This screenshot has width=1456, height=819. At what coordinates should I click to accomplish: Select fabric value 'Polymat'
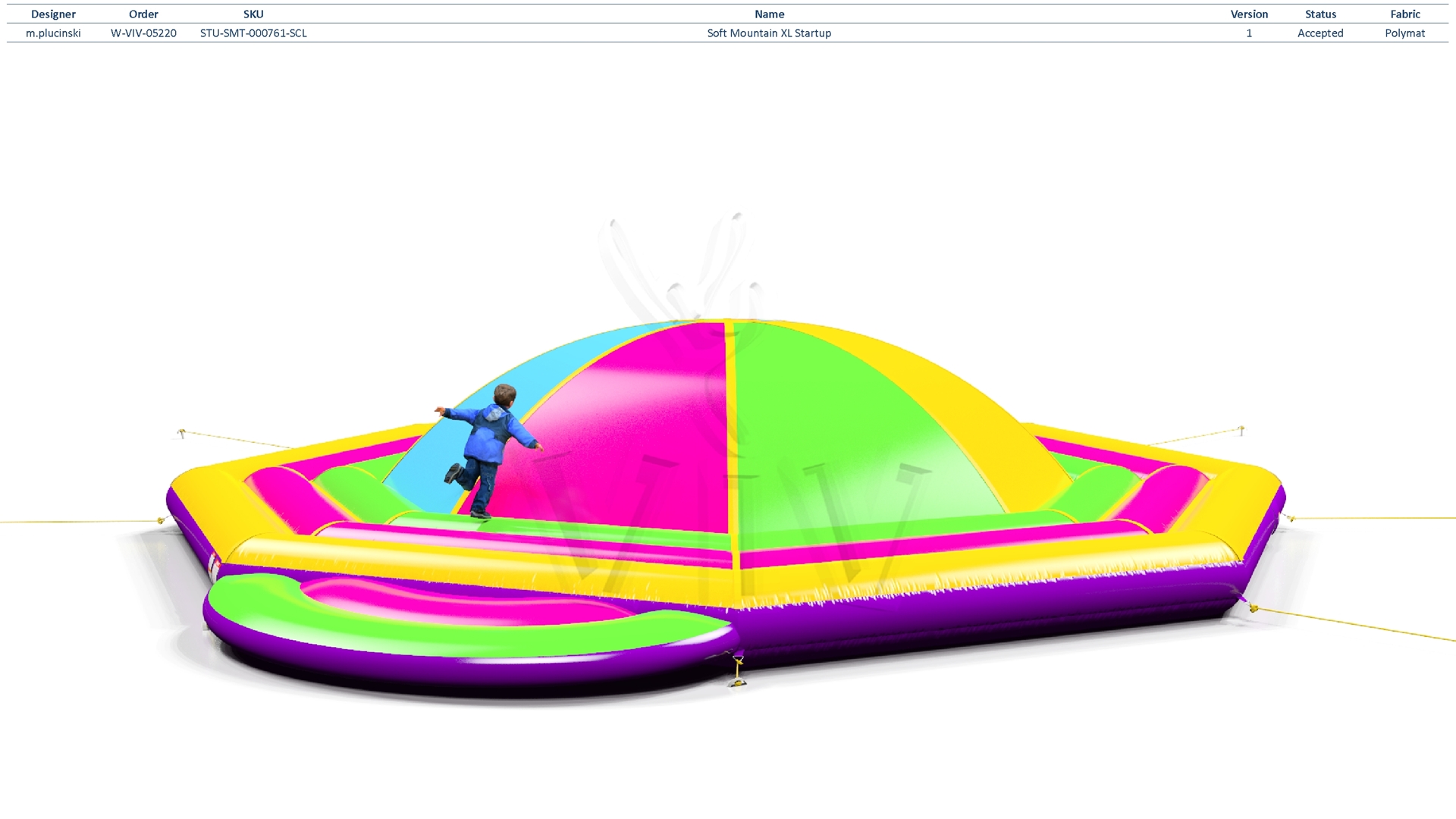[x=1404, y=33]
